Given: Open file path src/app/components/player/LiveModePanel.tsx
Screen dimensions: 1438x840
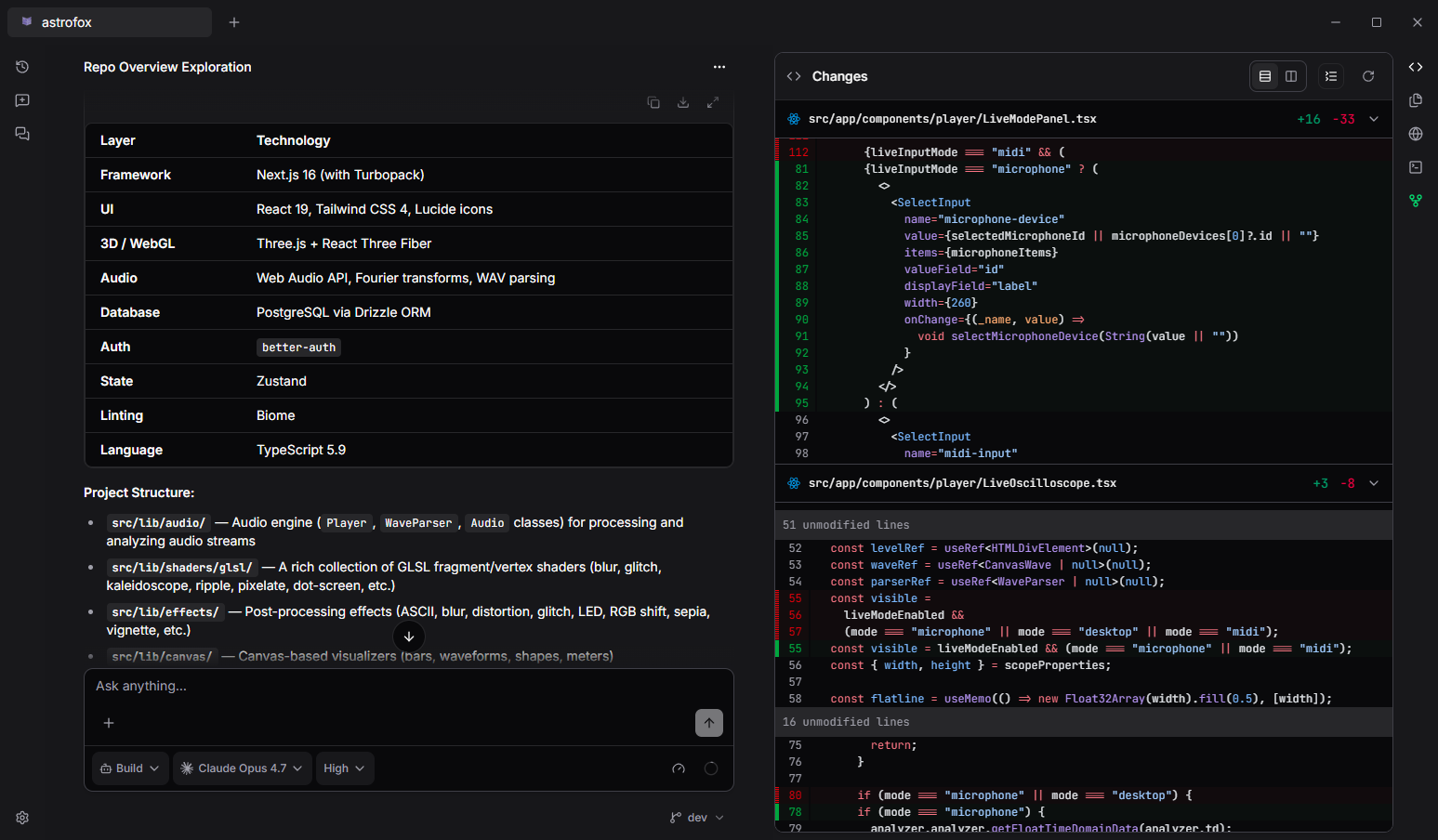Looking at the screenshot, I should tap(953, 119).
